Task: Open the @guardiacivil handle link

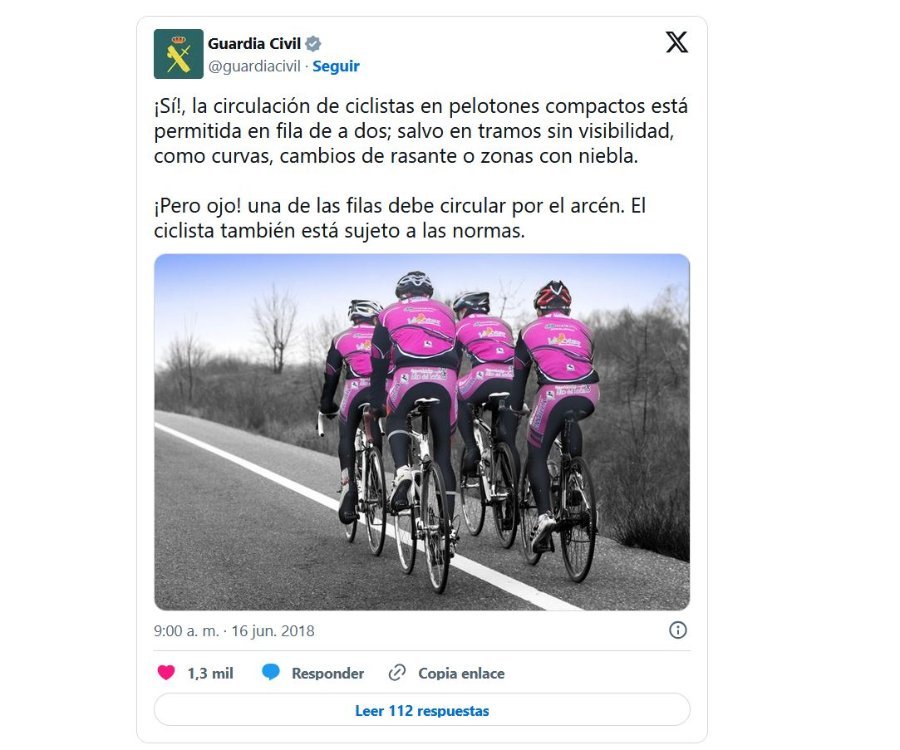Action: point(254,67)
